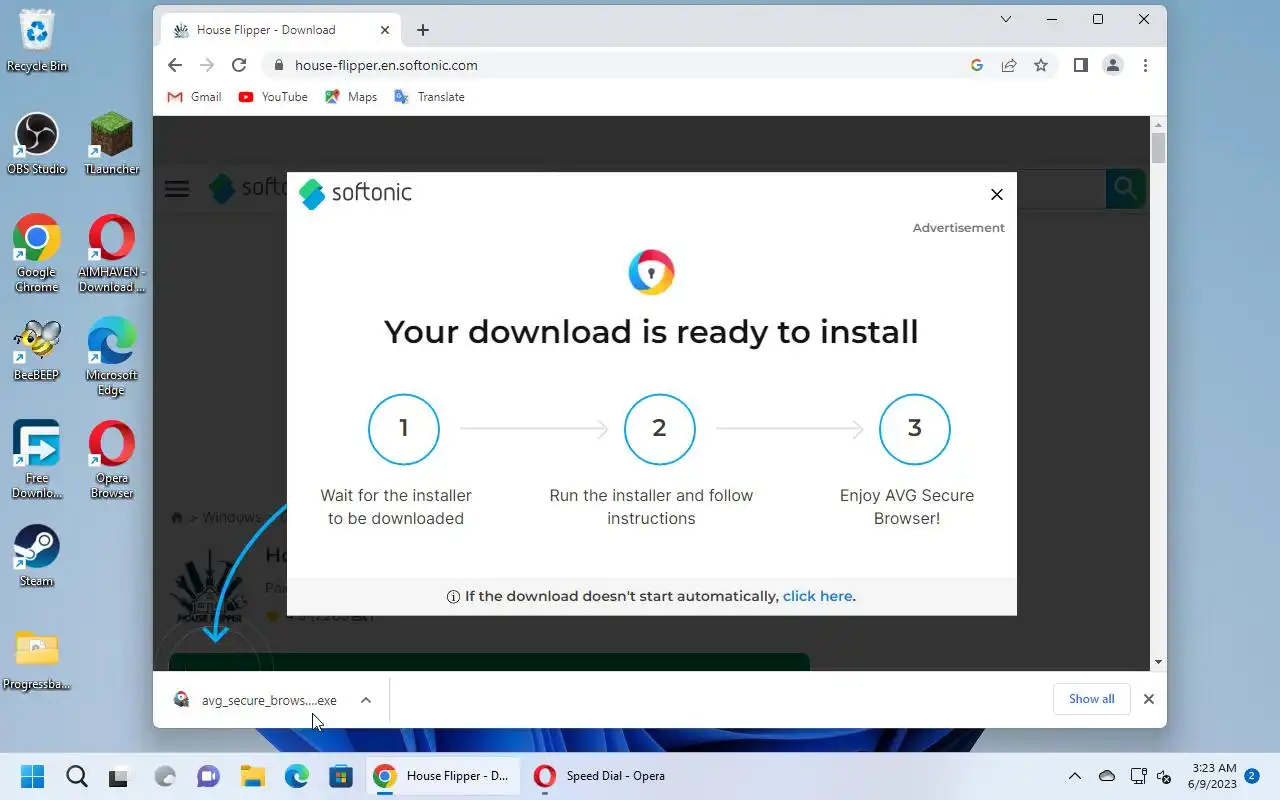The height and width of the screenshot is (800, 1280).
Task: Launch OBS Studio from the desktop
Action: [37, 144]
